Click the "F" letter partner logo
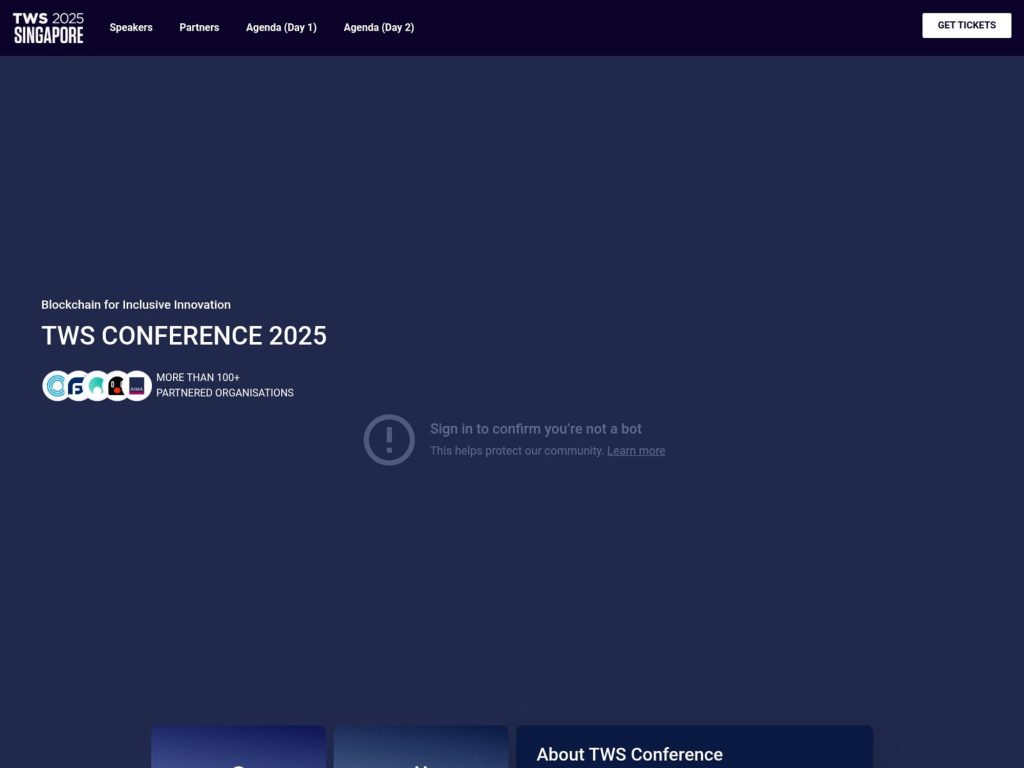This screenshot has height=768, width=1024. 76,386
